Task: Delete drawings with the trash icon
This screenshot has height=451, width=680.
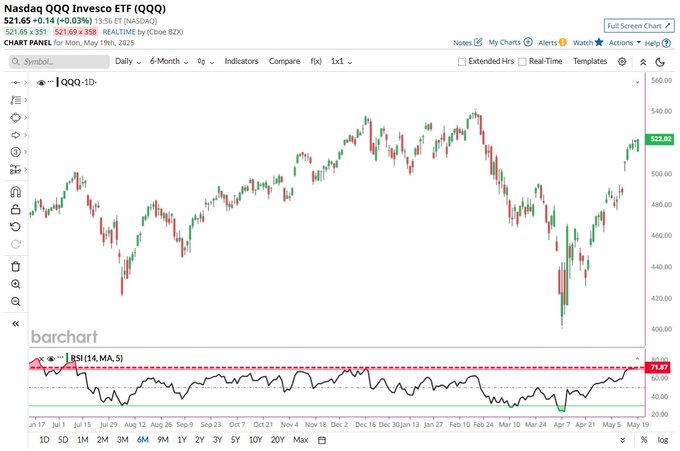Action: (x=16, y=267)
